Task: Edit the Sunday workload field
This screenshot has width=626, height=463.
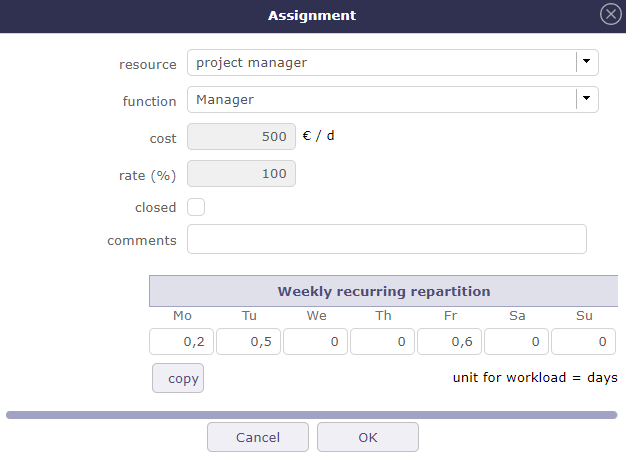Action: (x=584, y=342)
